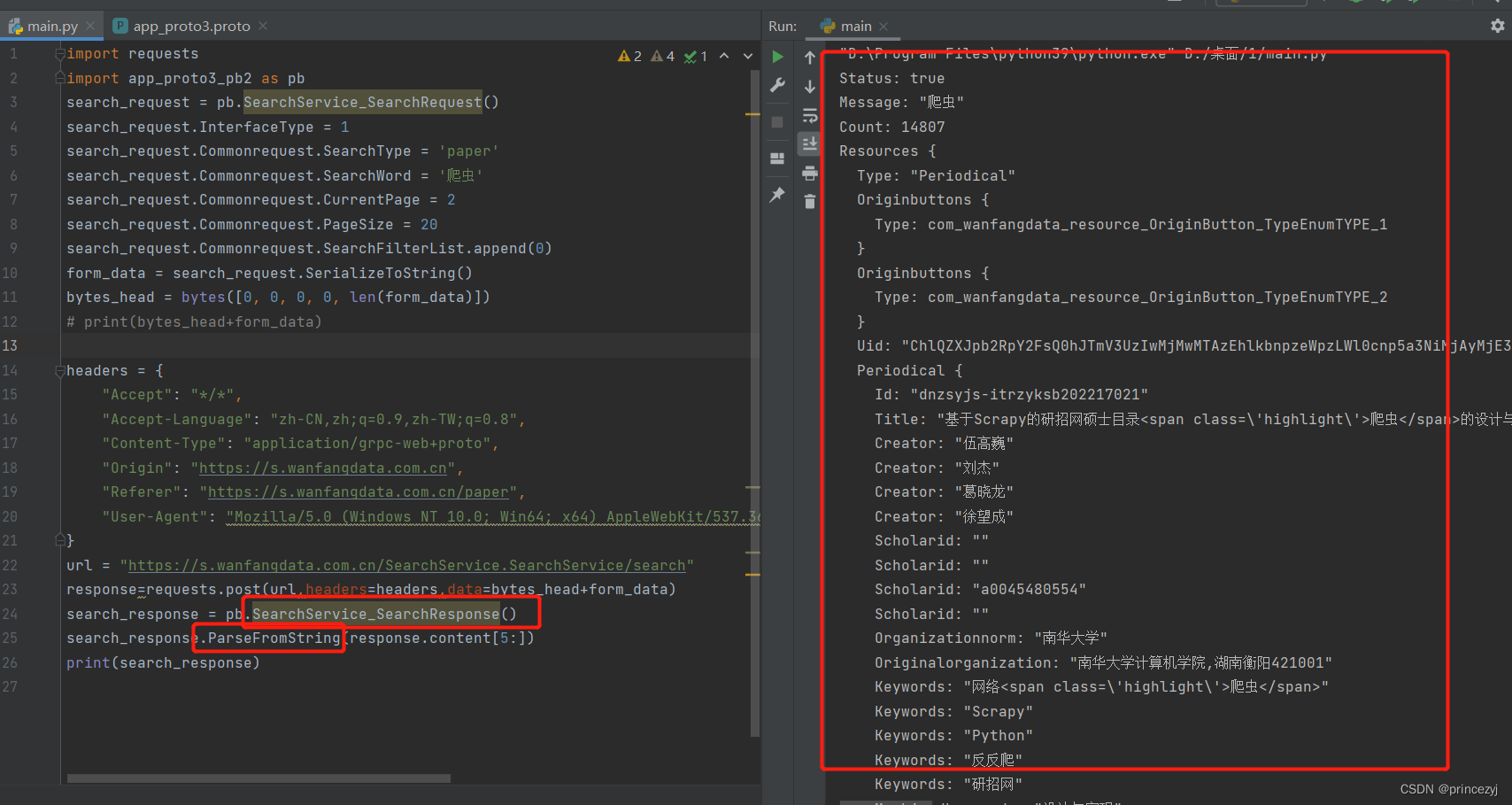Show the 4 weak warnings indicator

662,56
